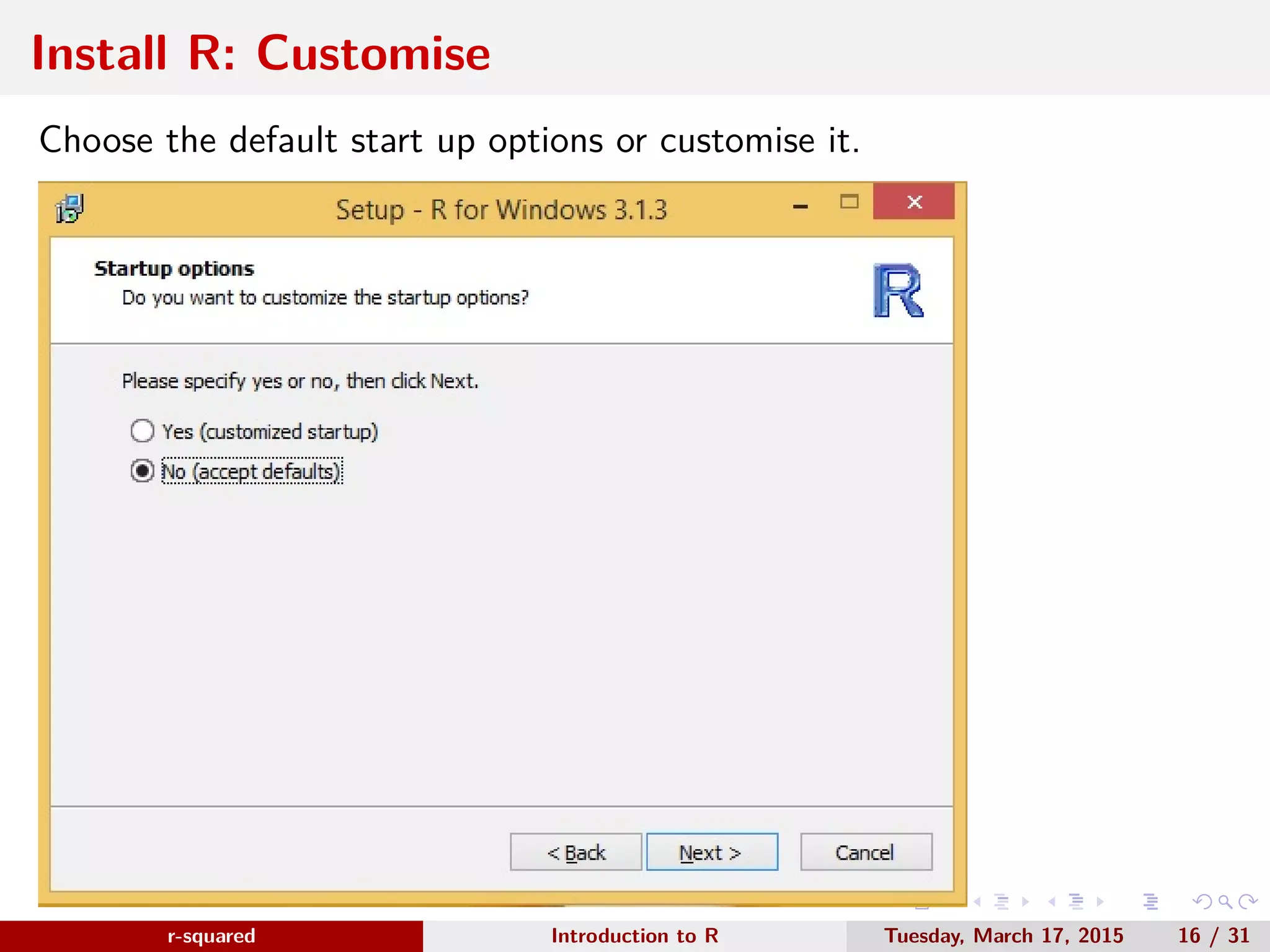Go back with the < Back button

point(575,852)
